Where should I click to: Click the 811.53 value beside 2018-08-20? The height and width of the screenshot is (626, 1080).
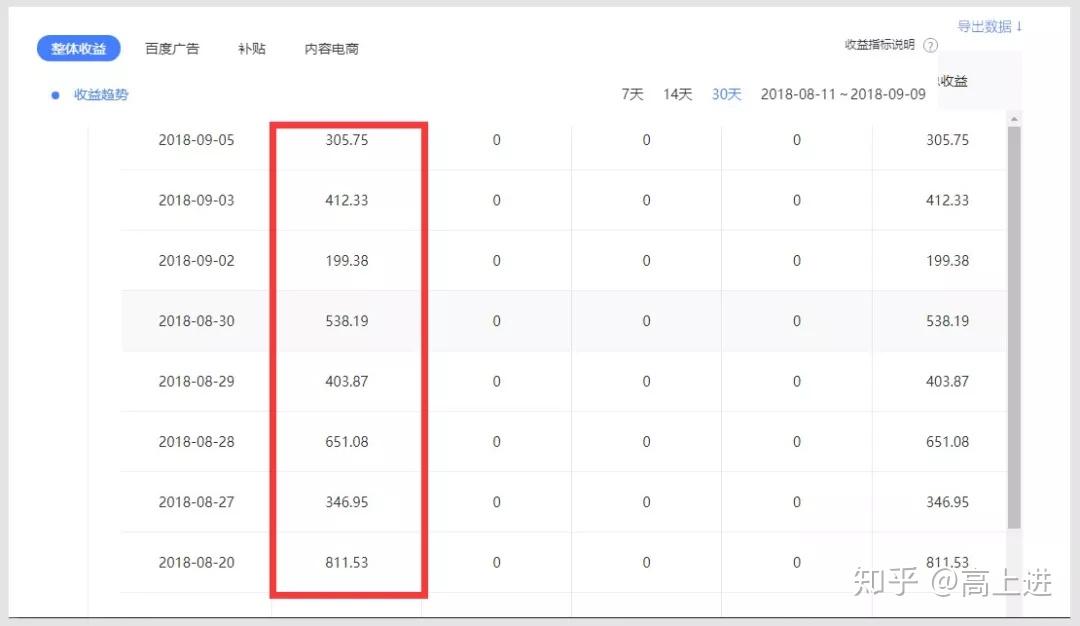point(346,563)
